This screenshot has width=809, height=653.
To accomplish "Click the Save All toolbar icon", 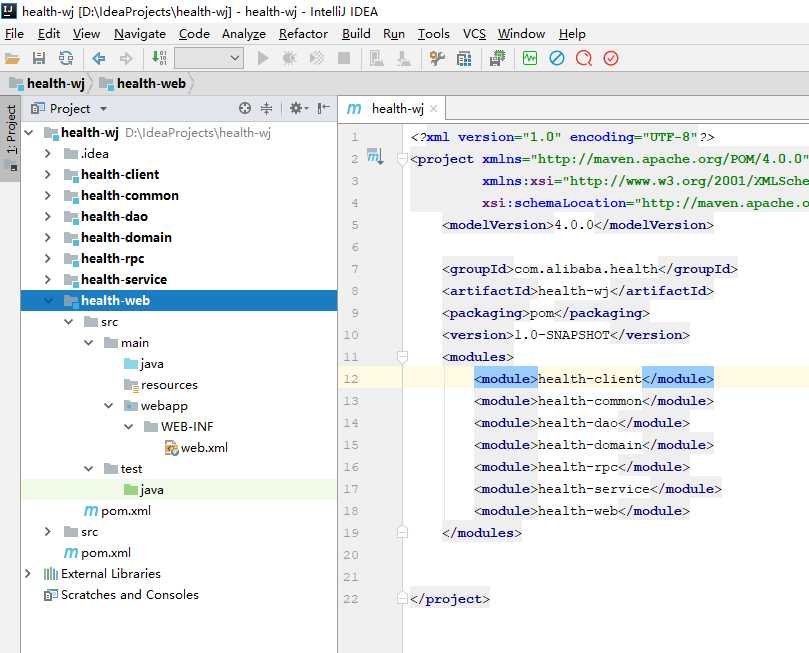I will click(39, 58).
